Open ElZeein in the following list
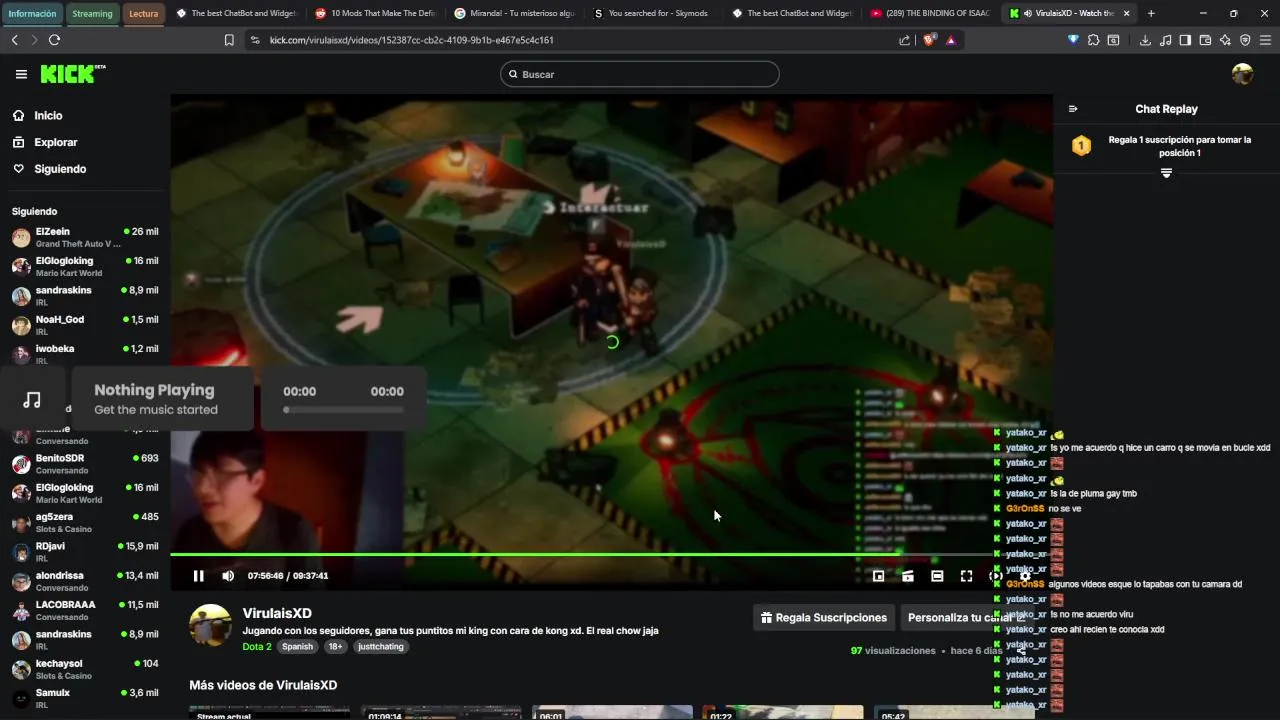The width and height of the screenshot is (1280, 720). click(85, 237)
